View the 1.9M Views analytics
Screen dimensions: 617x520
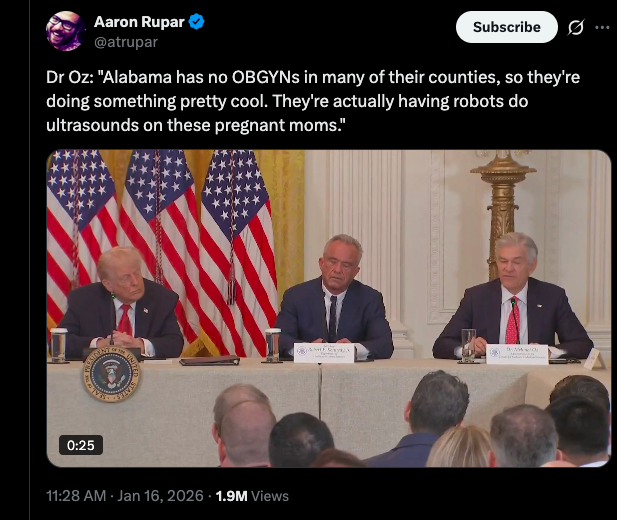(252, 496)
